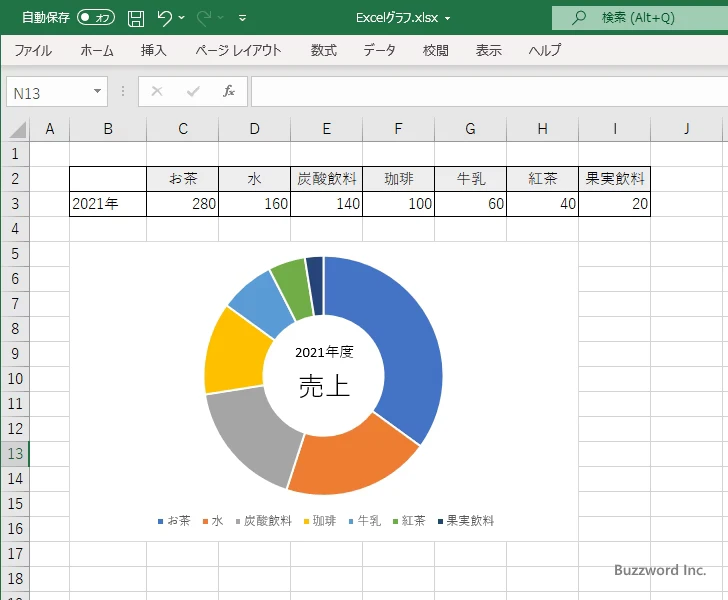Click the Undo arrow icon

(164, 18)
